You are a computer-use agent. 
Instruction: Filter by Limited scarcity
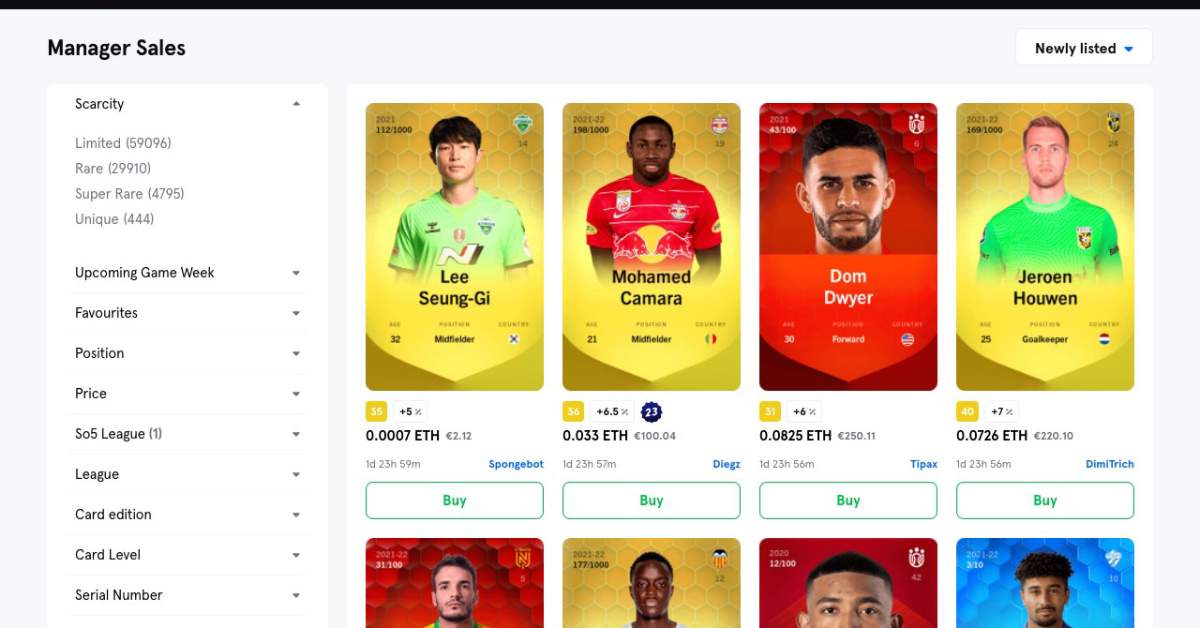123,143
